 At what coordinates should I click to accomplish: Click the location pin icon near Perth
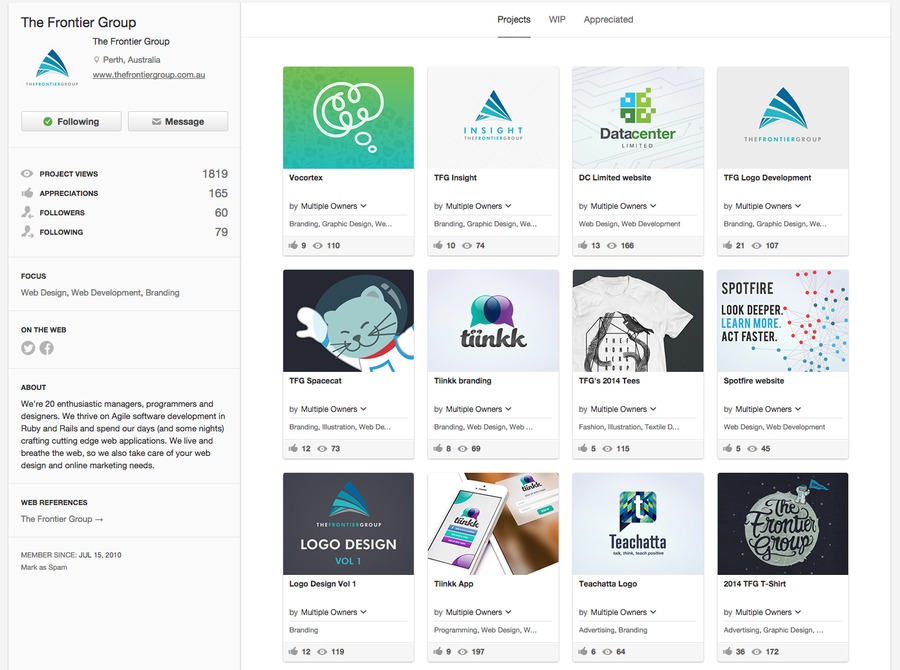[x=96, y=60]
